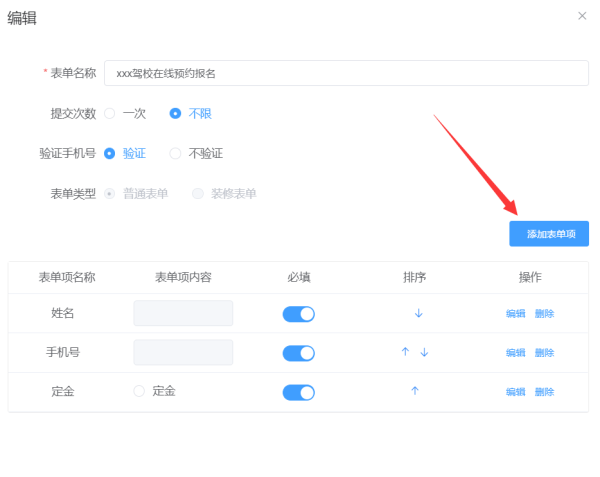Click the 表单名称 text input
Screen dimensions: 600x477
346,73
